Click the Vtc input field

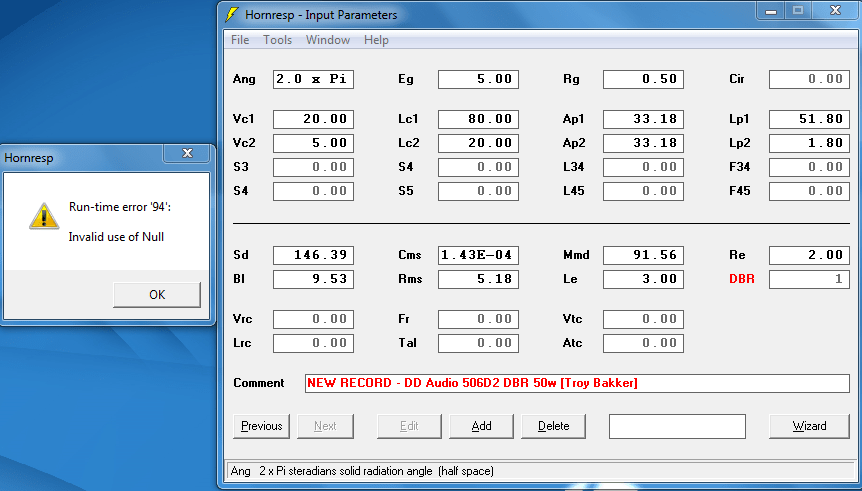click(x=643, y=319)
